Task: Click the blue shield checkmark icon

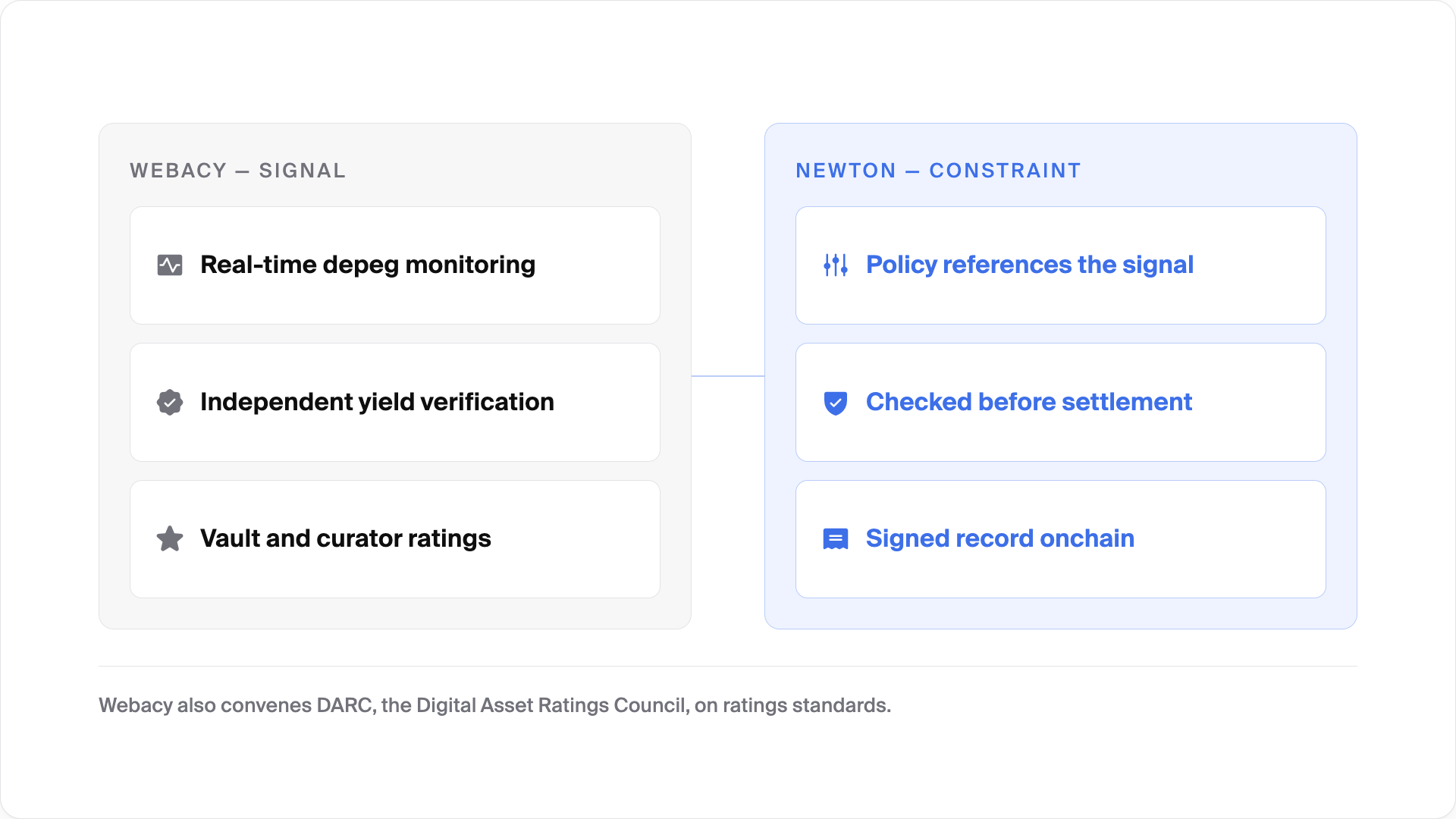Action: click(x=836, y=403)
